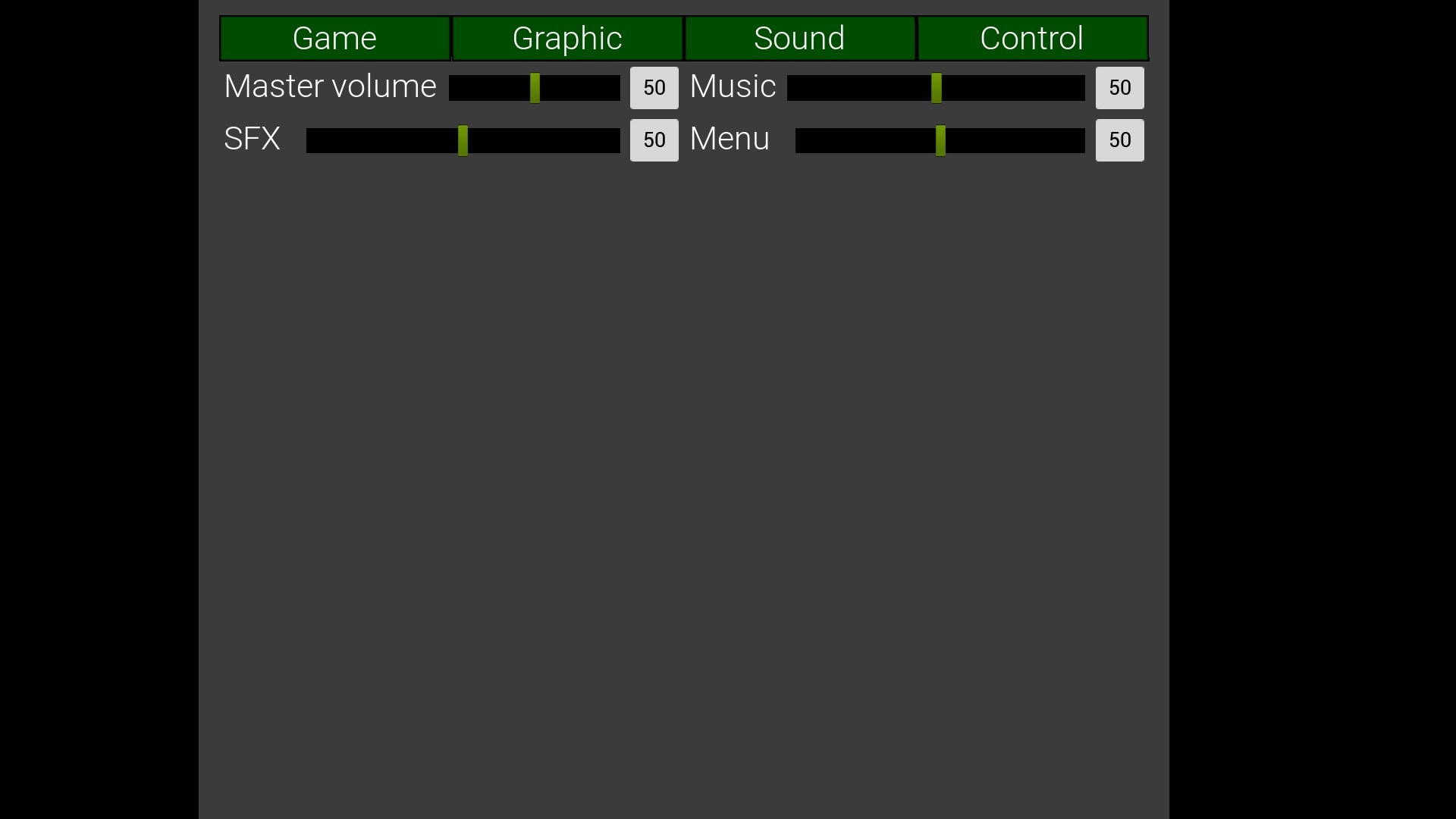
Task: Select the Menu volume value field
Action: coord(1119,140)
